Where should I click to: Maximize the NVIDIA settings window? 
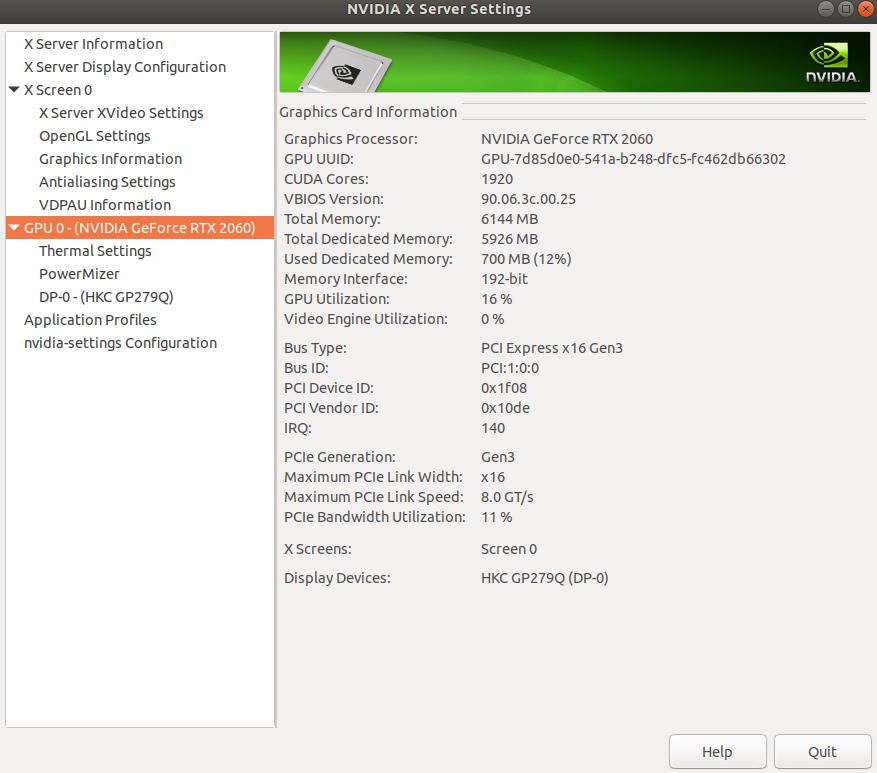[846, 9]
